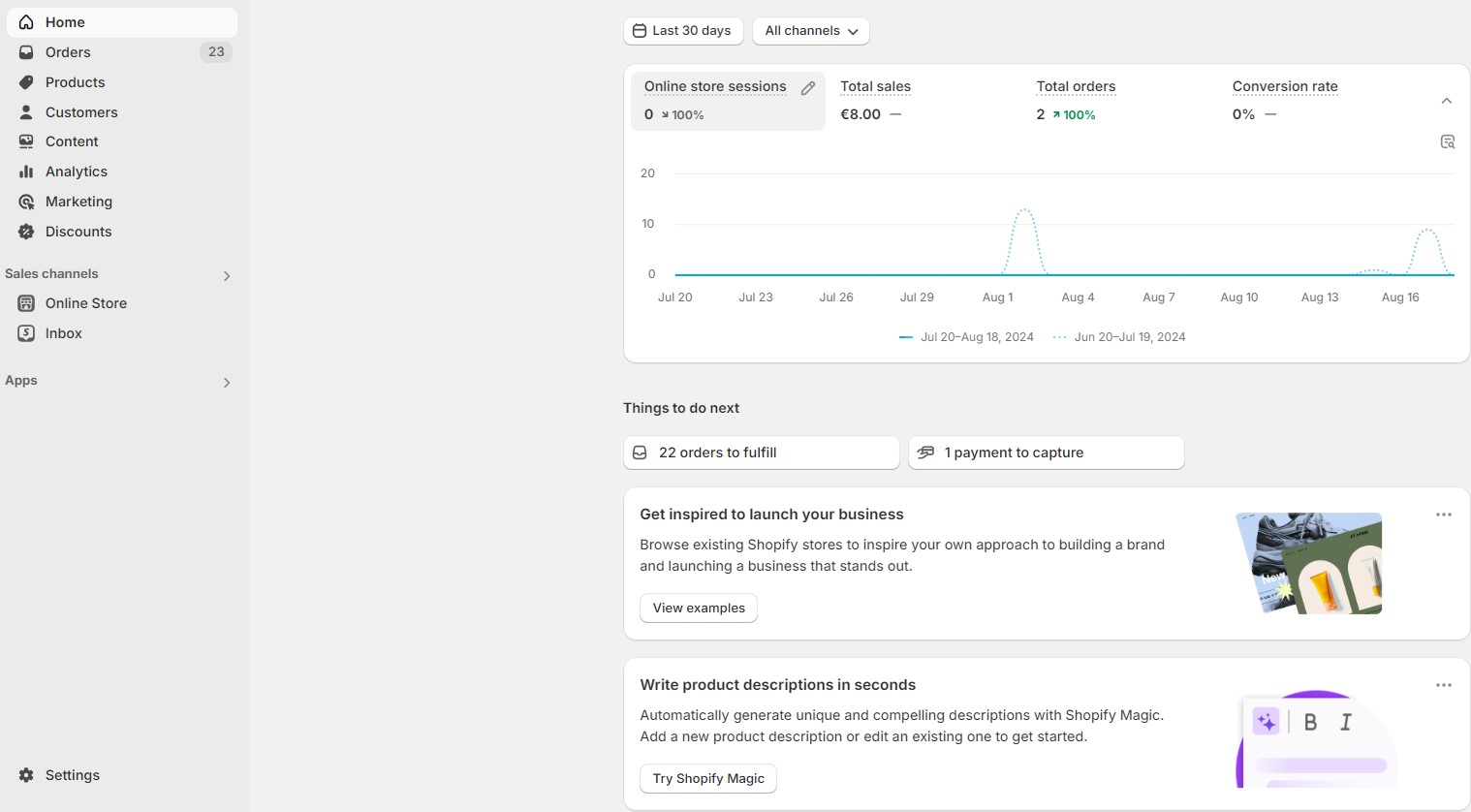Open the Inbox sales channel
1471x812 pixels.
click(63, 332)
